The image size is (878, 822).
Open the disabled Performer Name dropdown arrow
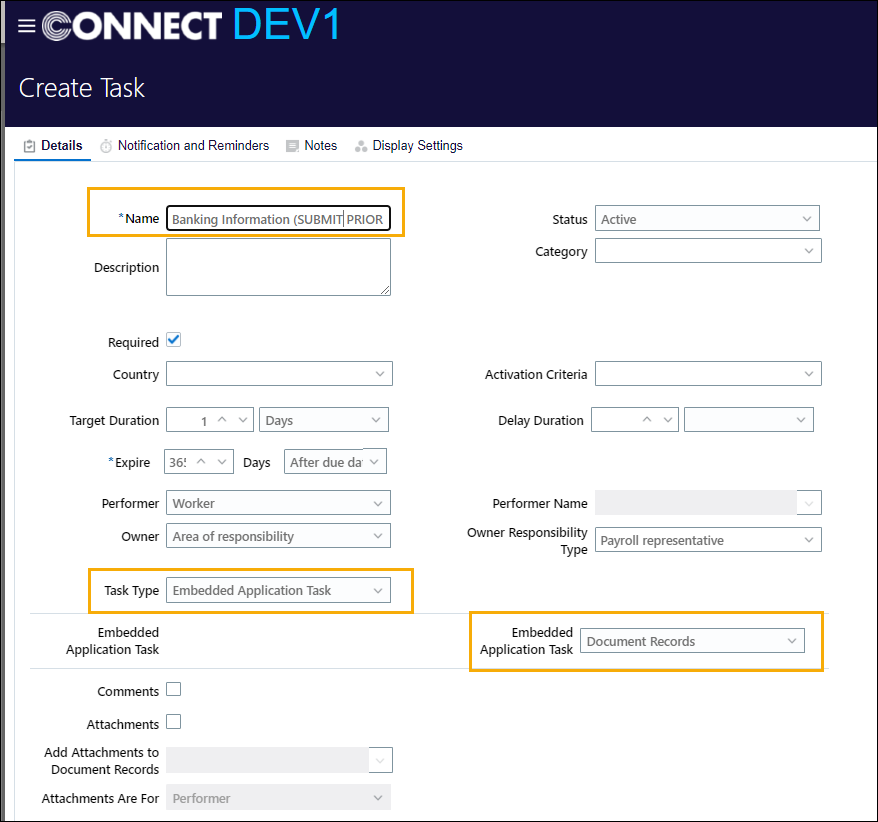(x=809, y=503)
